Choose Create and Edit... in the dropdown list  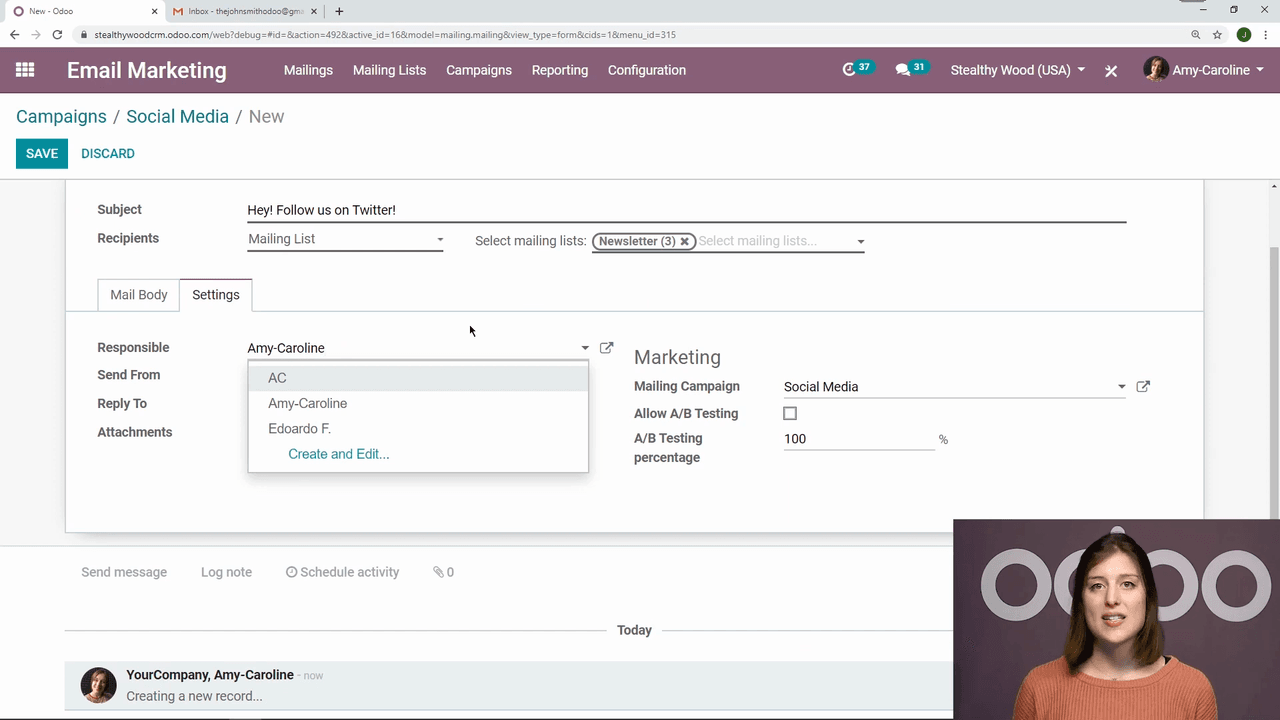pyautogui.click(x=339, y=454)
